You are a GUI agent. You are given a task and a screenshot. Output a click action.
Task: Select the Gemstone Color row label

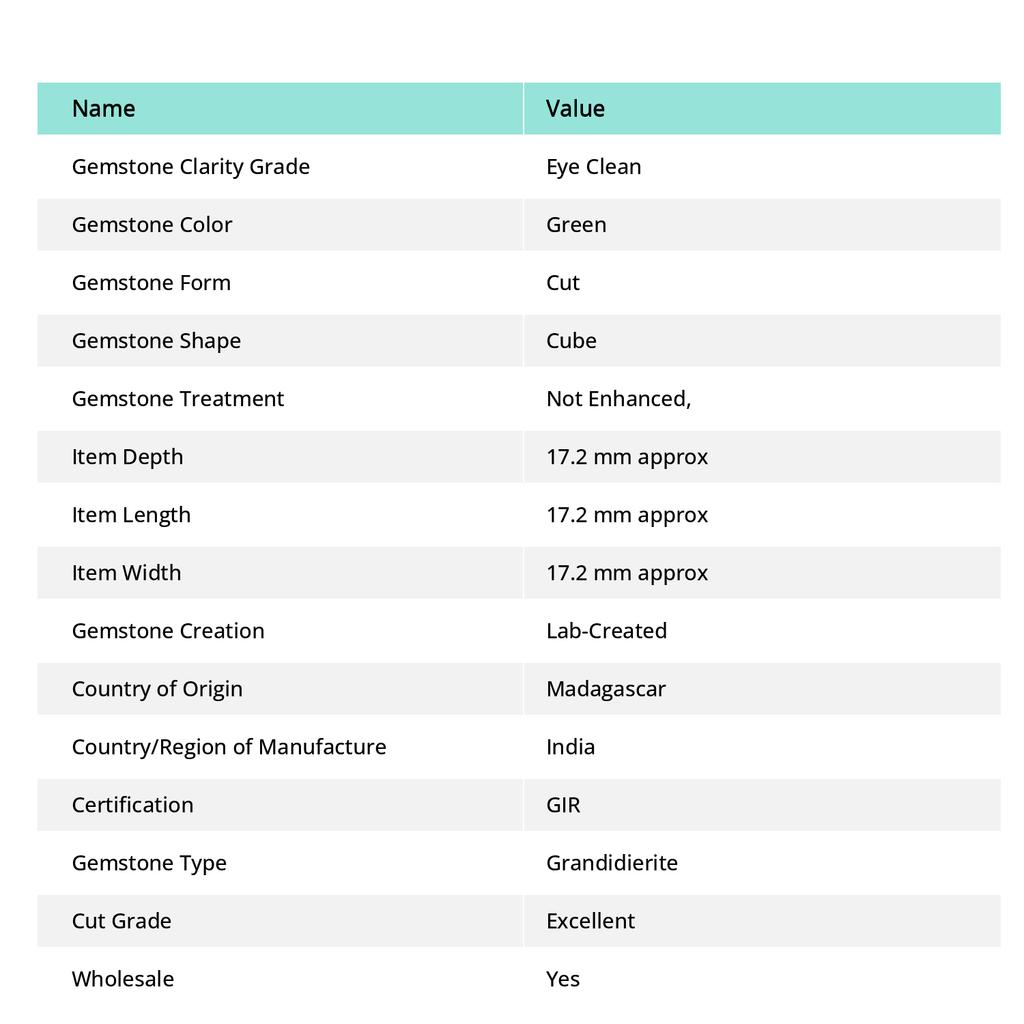click(152, 225)
